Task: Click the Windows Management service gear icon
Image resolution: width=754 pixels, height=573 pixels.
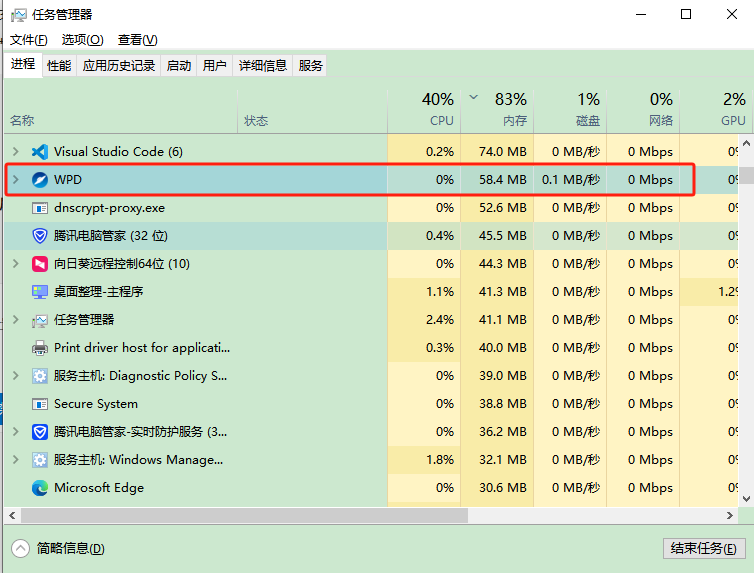Action: (39, 460)
